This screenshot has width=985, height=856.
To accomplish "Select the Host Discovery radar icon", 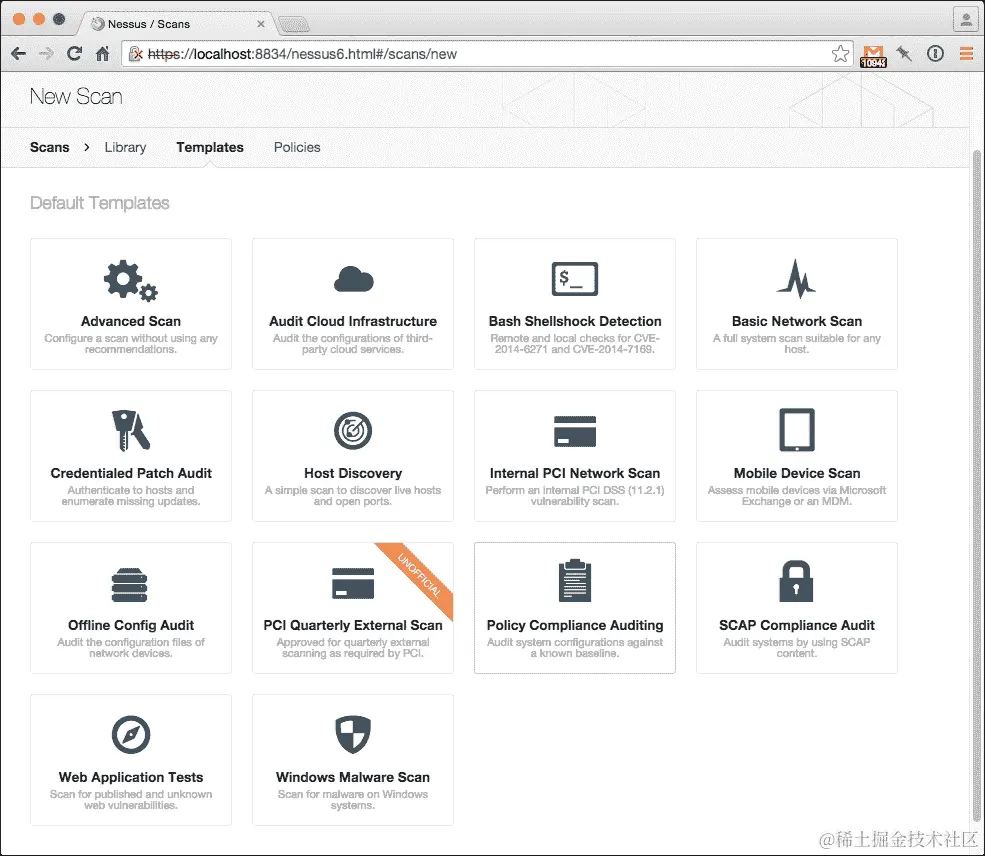I will [x=353, y=431].
